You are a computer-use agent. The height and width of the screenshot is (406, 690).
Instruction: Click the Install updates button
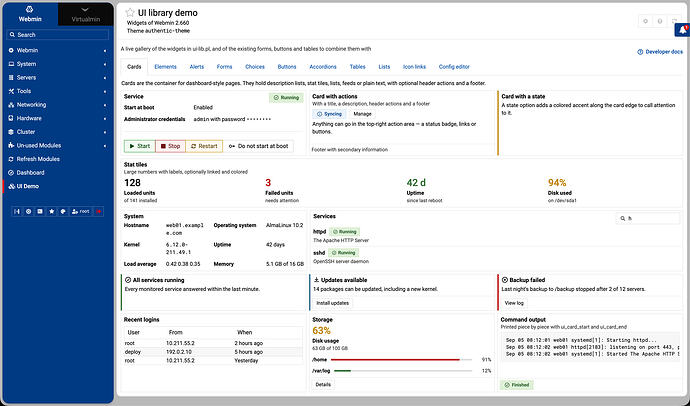coord(333,303)
